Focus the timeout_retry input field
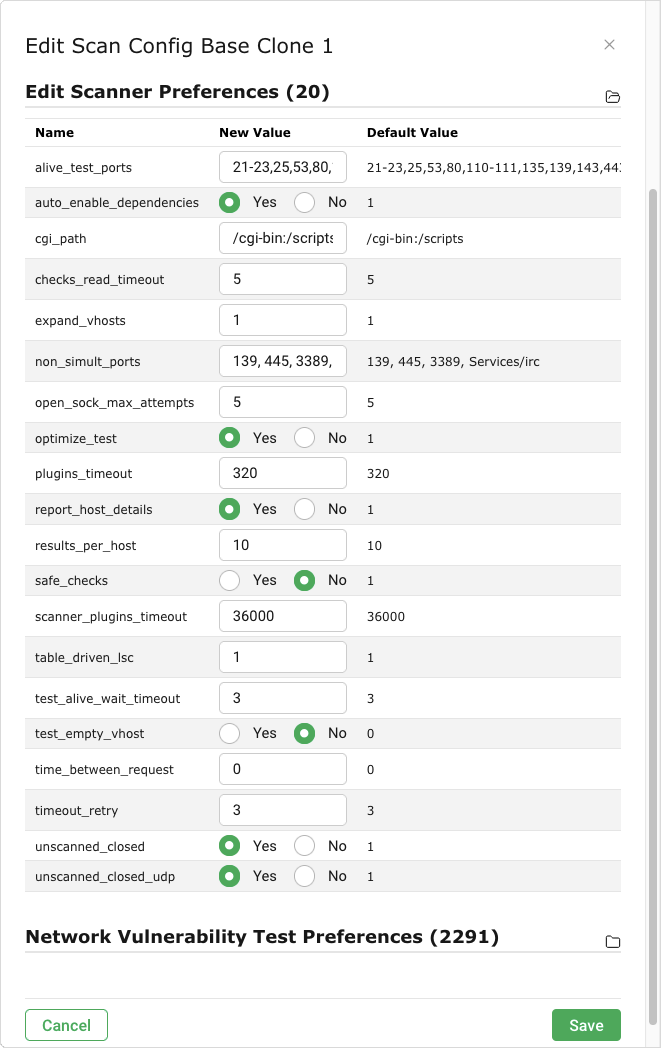The width and height of the screenshot is (661, 1048). coord(283,809)
